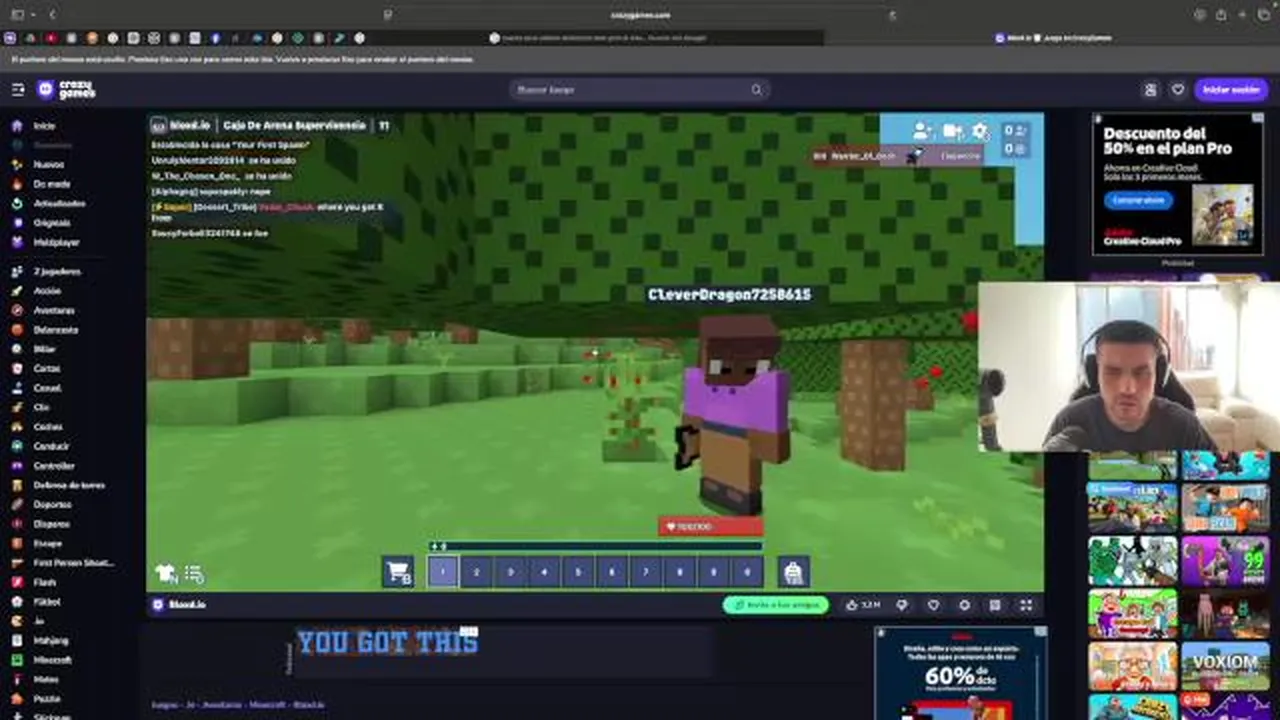This screenshot has height=720, width=1280.
Task: Open the Voxiom game thumbnail
Action: [1226, 665]
